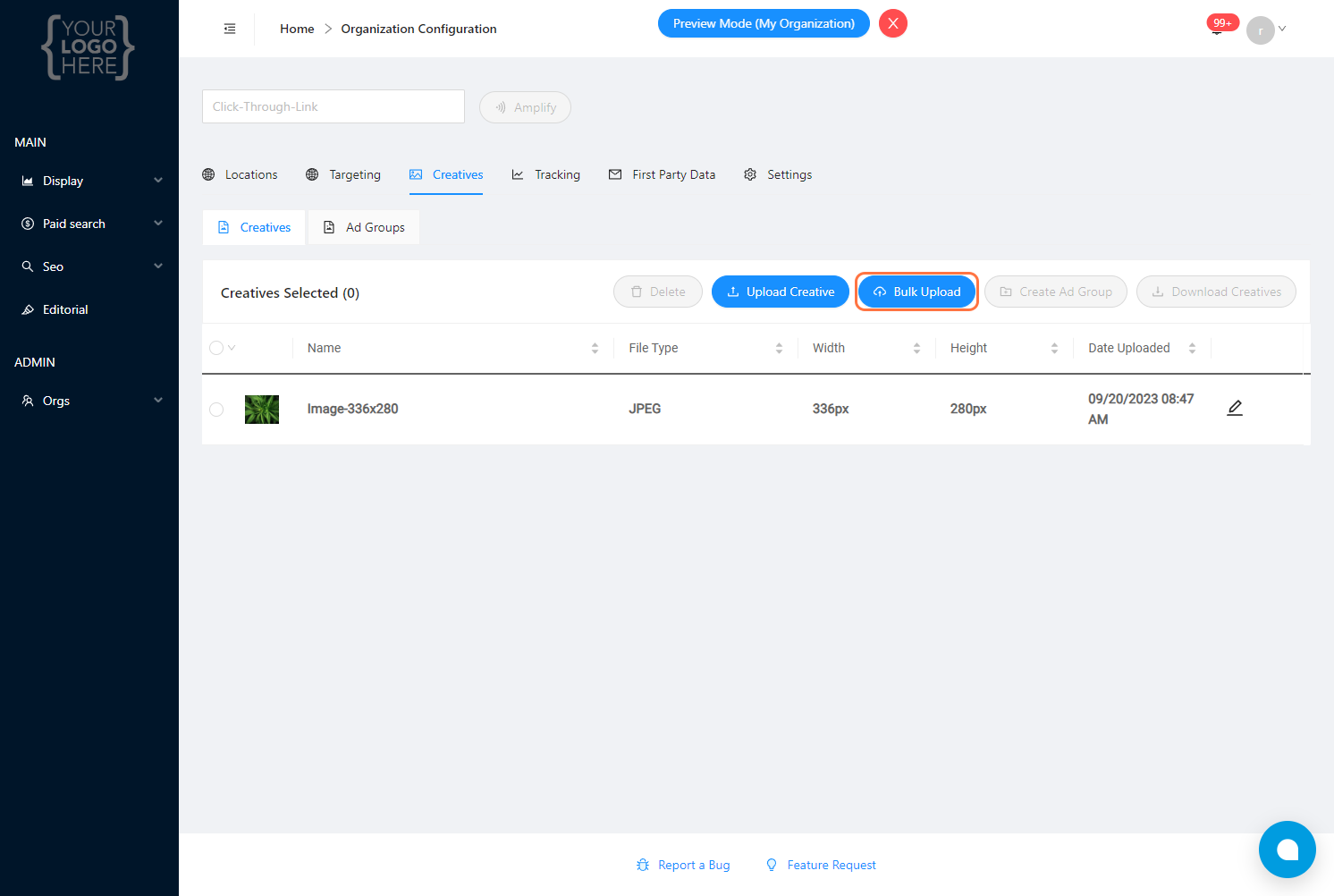Open the Editorial sidebar item
The width and height of the screenshot is (1334, 896).
[89, 309]
